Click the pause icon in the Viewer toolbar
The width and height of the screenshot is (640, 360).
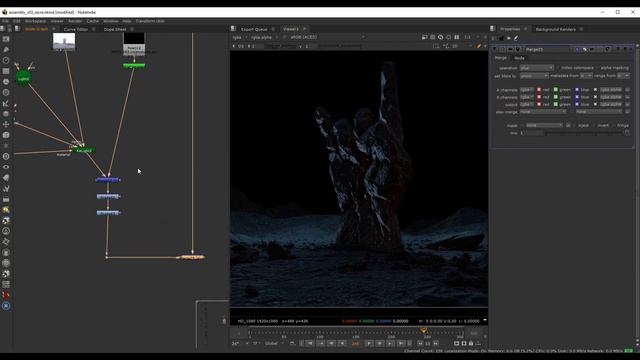pos(457,37)
